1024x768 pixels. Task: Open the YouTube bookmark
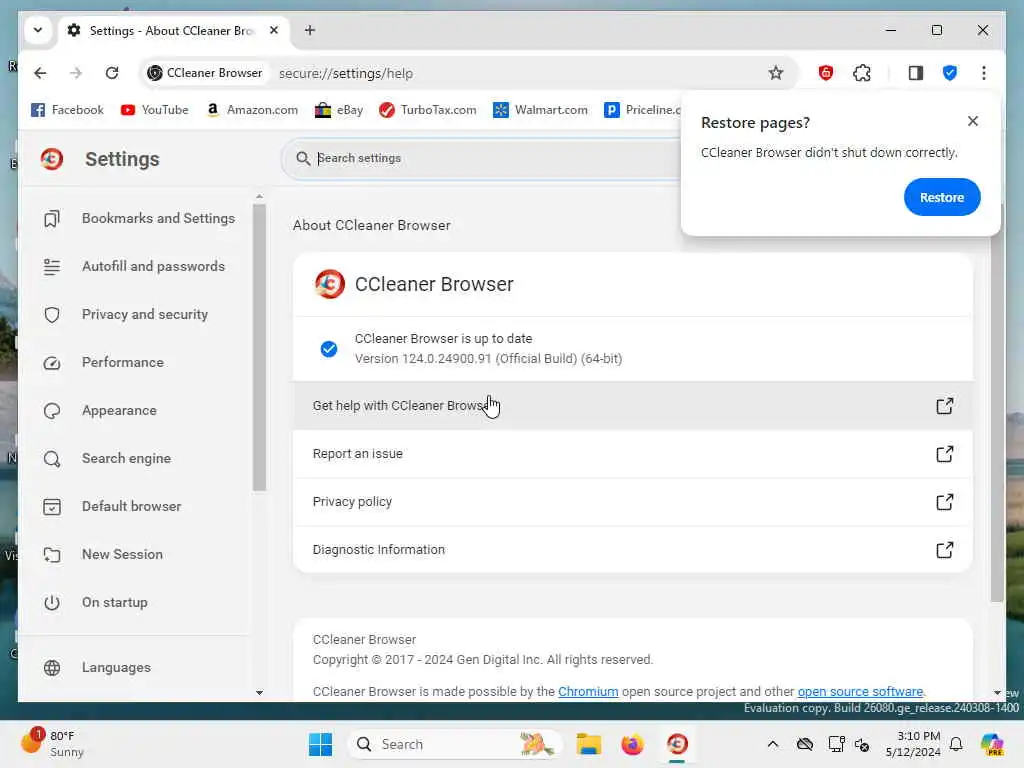[155, 110]
